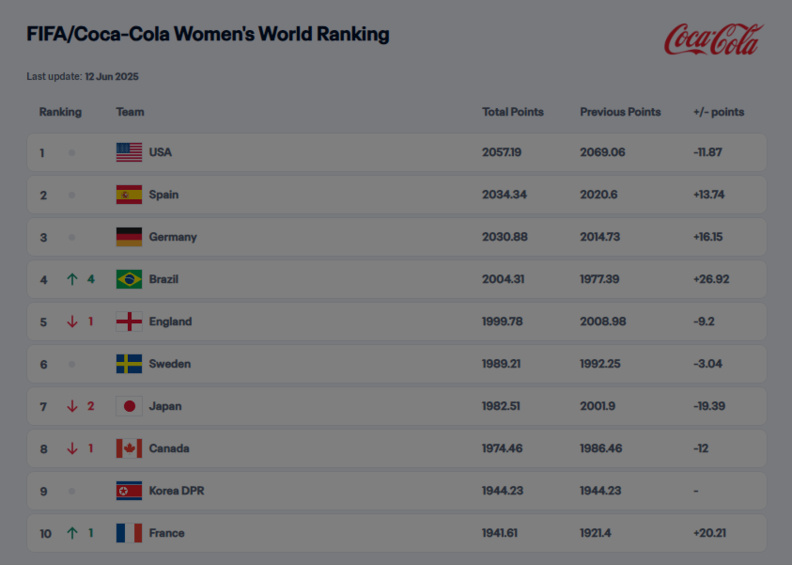Open the USA team link
792x565 pixels.
point(160,152)
